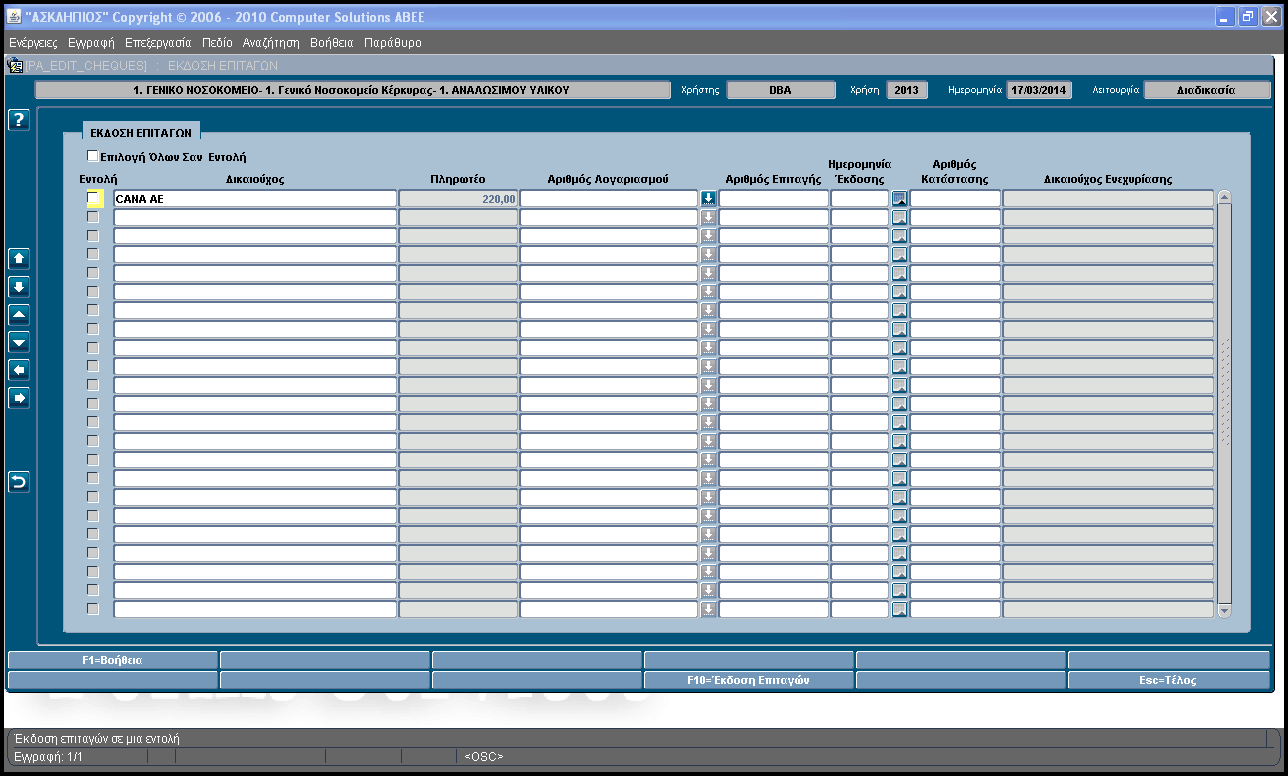Viewport: 1288px width, 776px height.
Task: Click the ΓΕΝΙΚΟ ΝΟΣΟΚΟΜΕΙΟ header field
Action: (x=352, y=90)
